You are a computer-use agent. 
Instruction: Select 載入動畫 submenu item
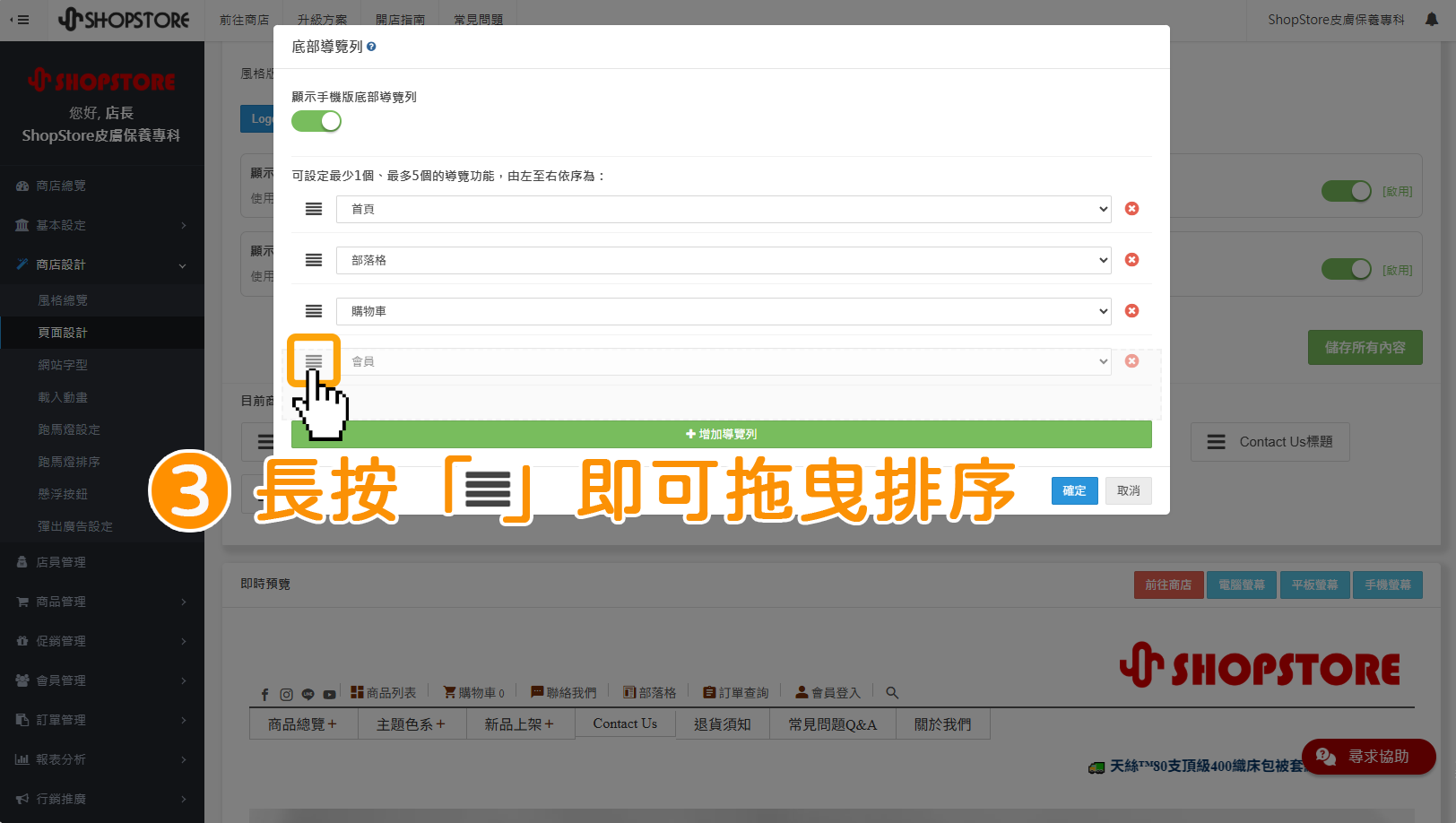pyautogui.click(x=102, y=397)
